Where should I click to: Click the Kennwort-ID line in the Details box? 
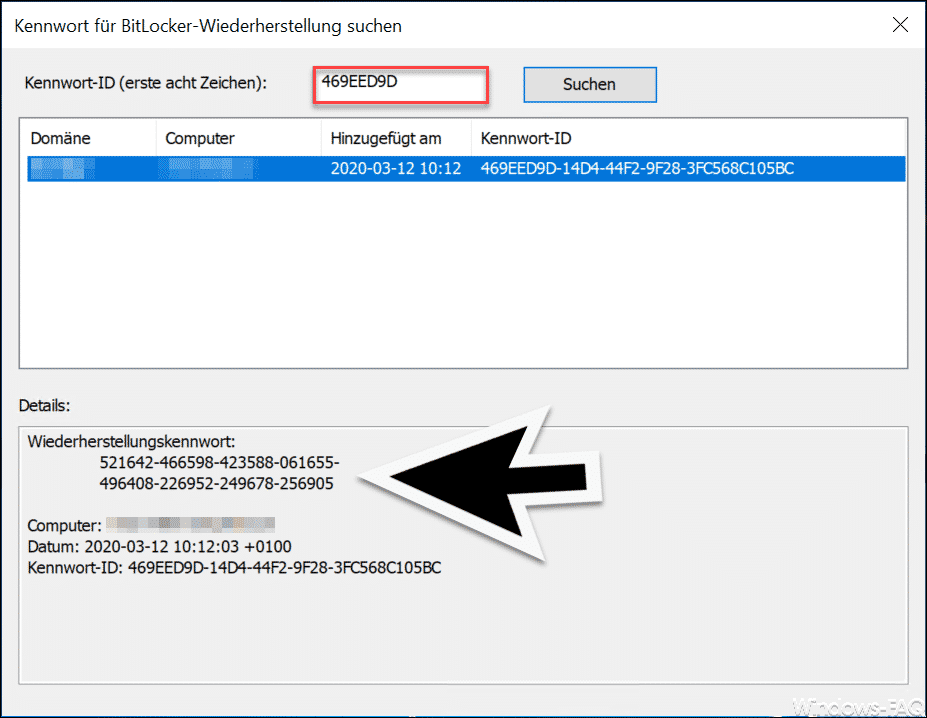234,568
